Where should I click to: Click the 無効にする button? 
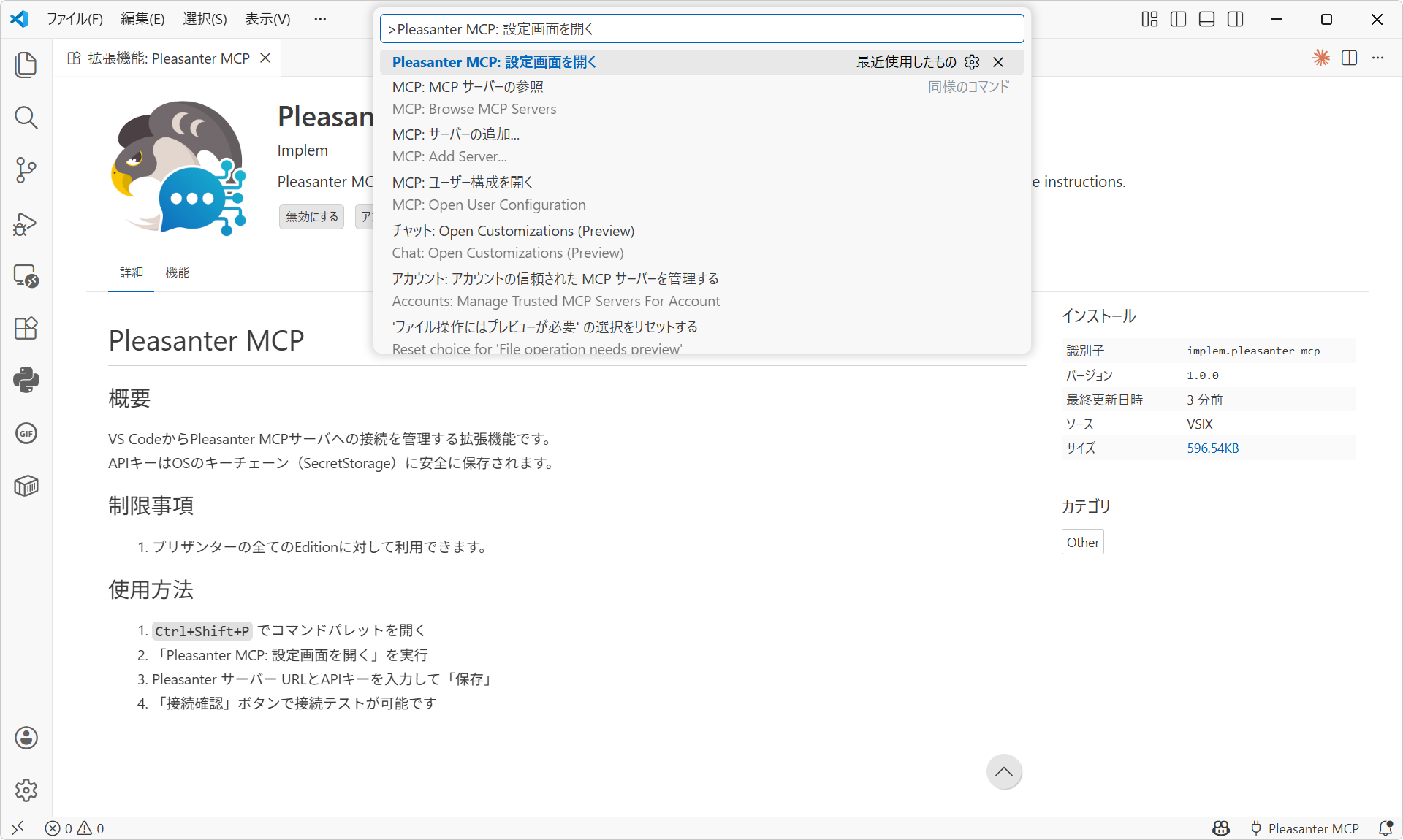click(x=312, y=216)
